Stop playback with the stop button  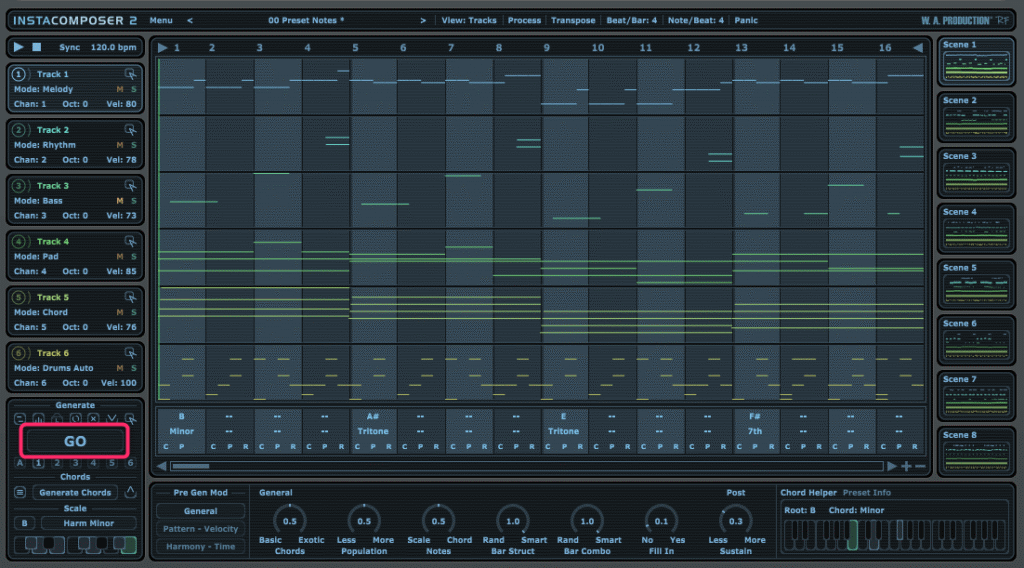pos(37,47)
